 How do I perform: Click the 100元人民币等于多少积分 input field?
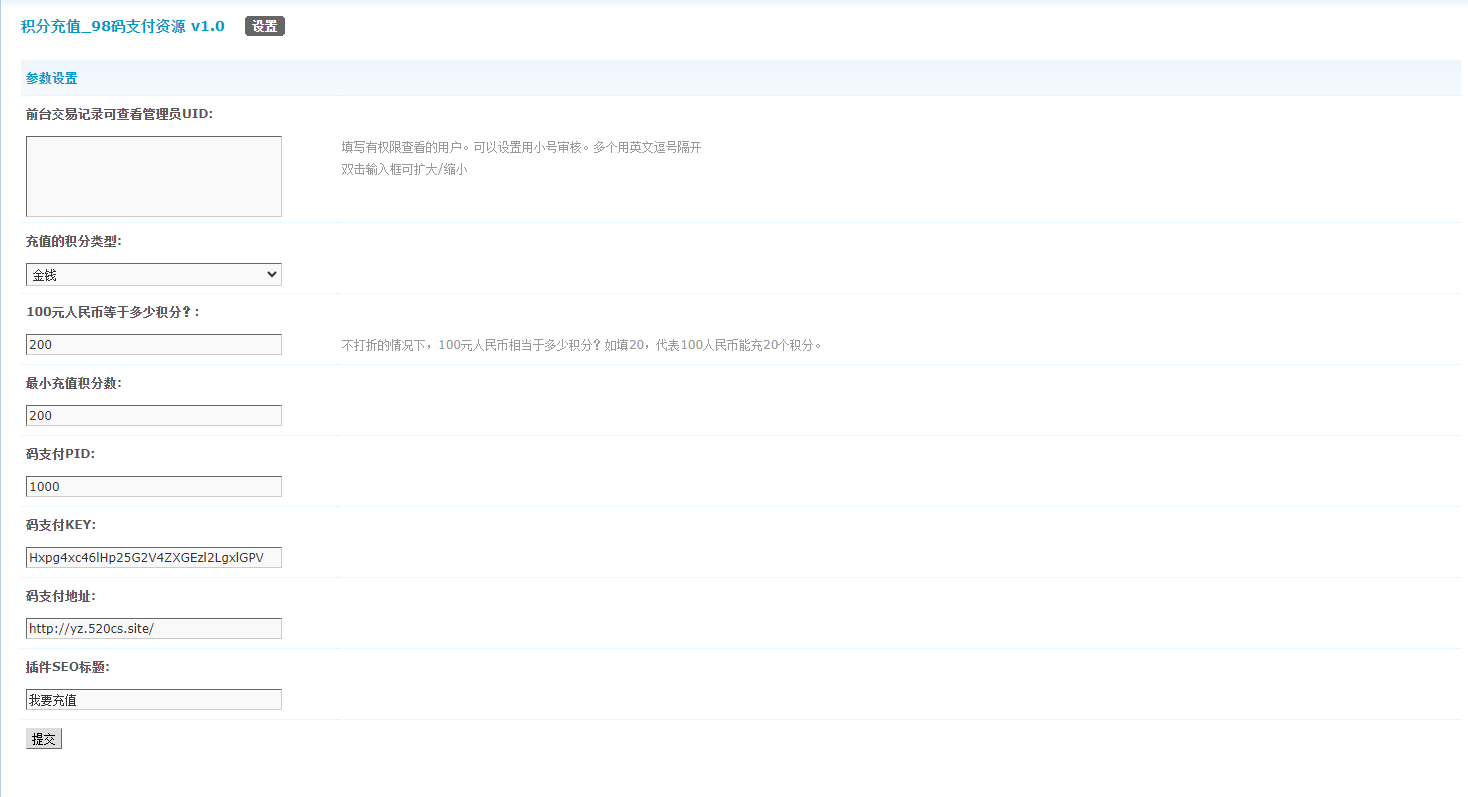pos(153,345)
